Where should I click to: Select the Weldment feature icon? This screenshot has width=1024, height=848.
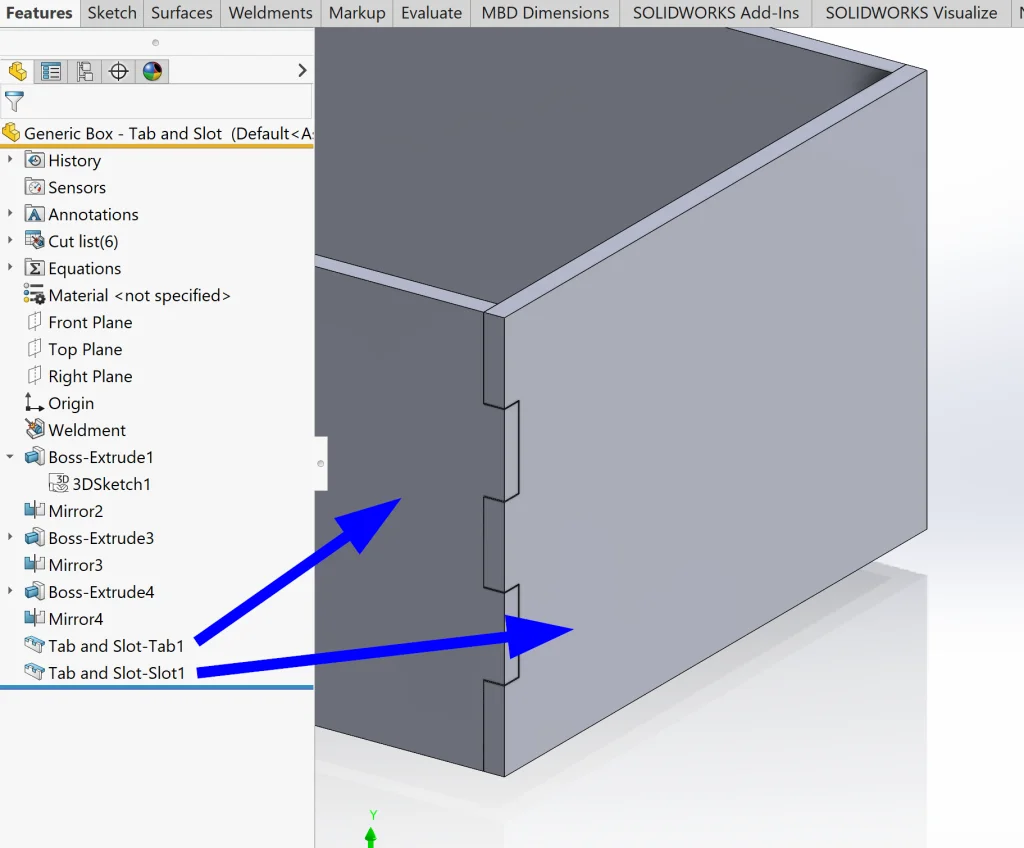point(34,430)
